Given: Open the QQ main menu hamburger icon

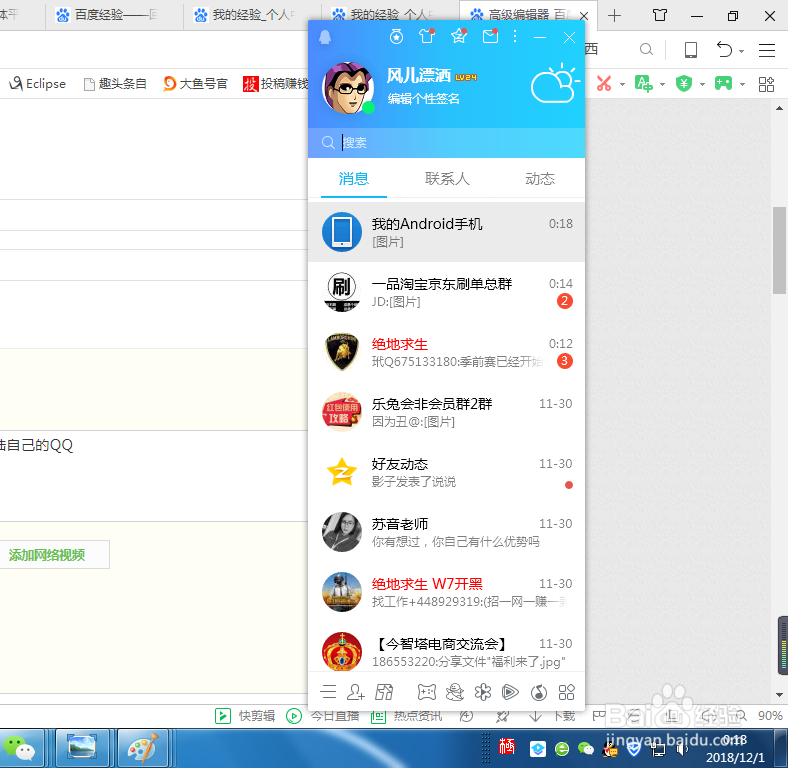Looking at the screenshot, I should [328, 692].
